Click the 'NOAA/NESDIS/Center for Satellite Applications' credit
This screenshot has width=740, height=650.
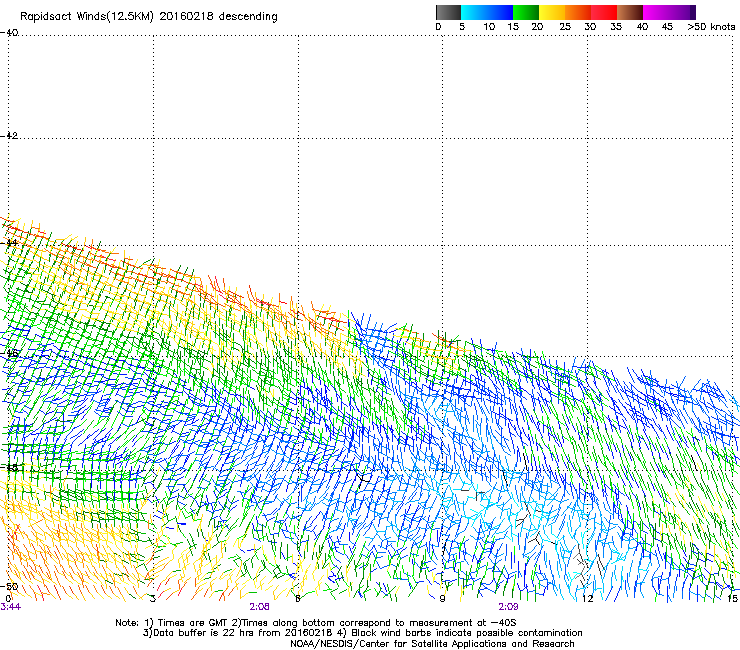(x=432, y=644)
